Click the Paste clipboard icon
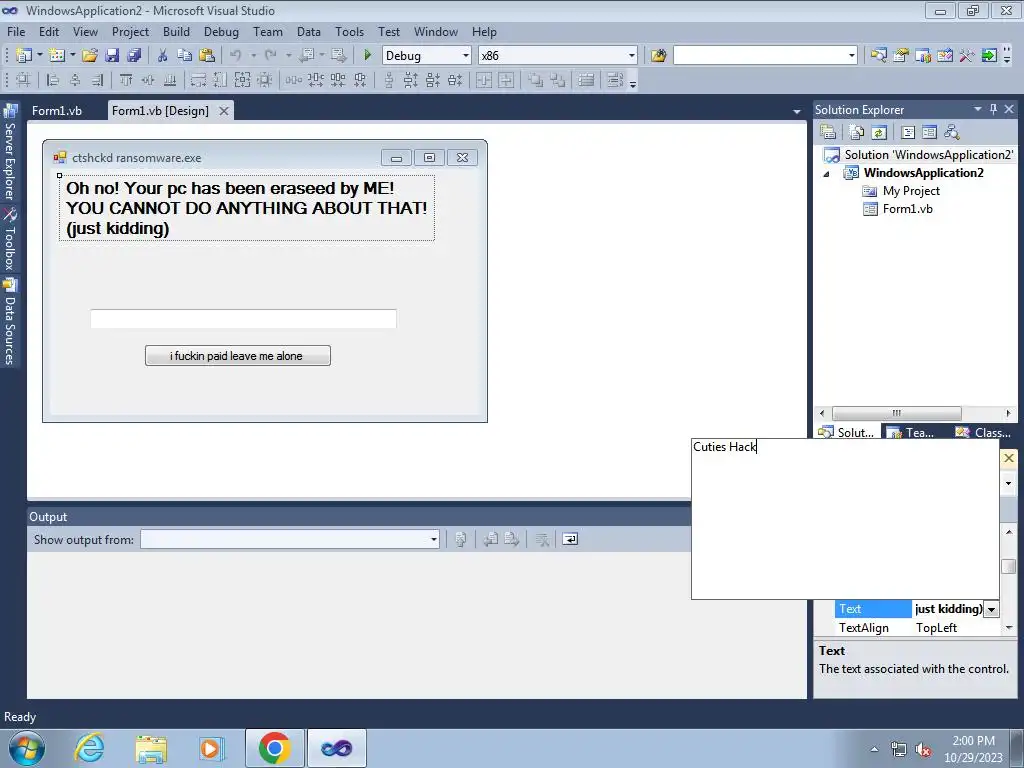 click(x=207, y=56)
